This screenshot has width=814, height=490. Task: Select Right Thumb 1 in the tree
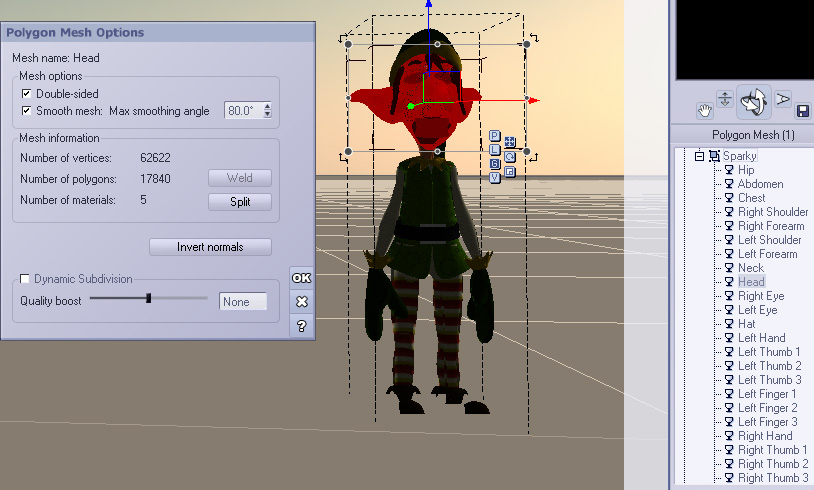point(772,450)
